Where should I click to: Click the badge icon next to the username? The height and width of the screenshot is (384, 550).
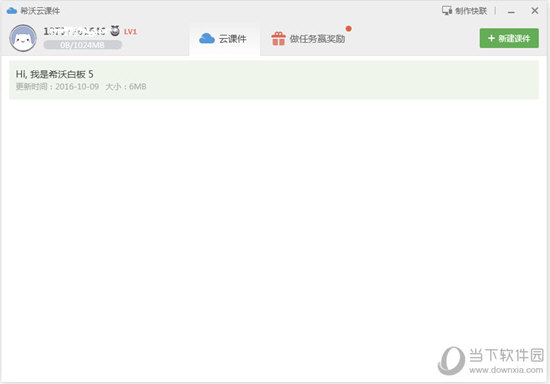pyautogui.click(x=115, y=31)
